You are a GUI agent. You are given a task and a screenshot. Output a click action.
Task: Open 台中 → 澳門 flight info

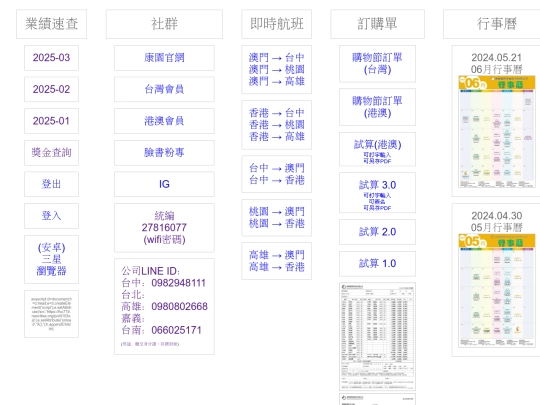277,168
